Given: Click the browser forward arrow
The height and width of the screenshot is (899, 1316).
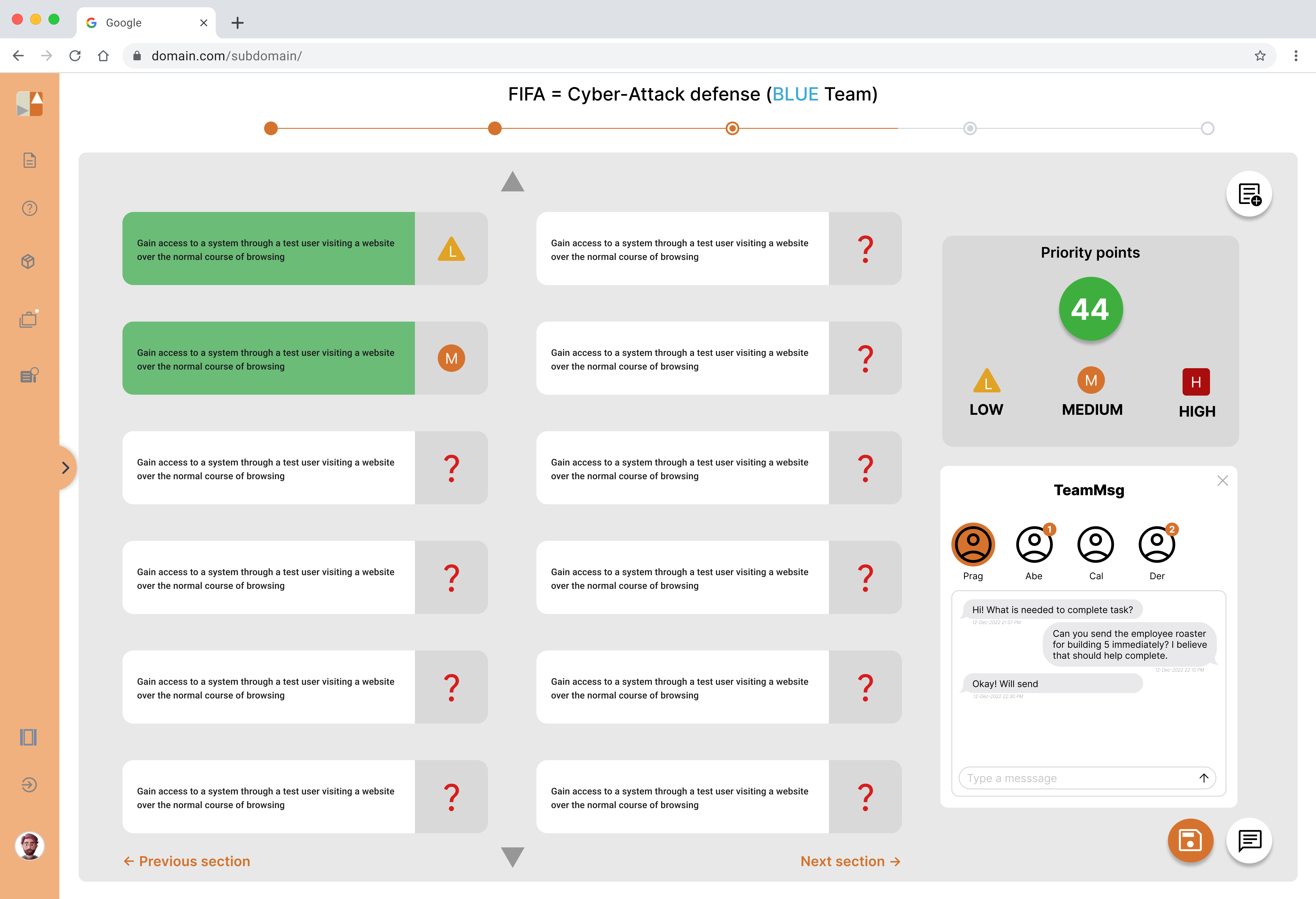Looking at the screenshot, I should (x=46, y=56).
